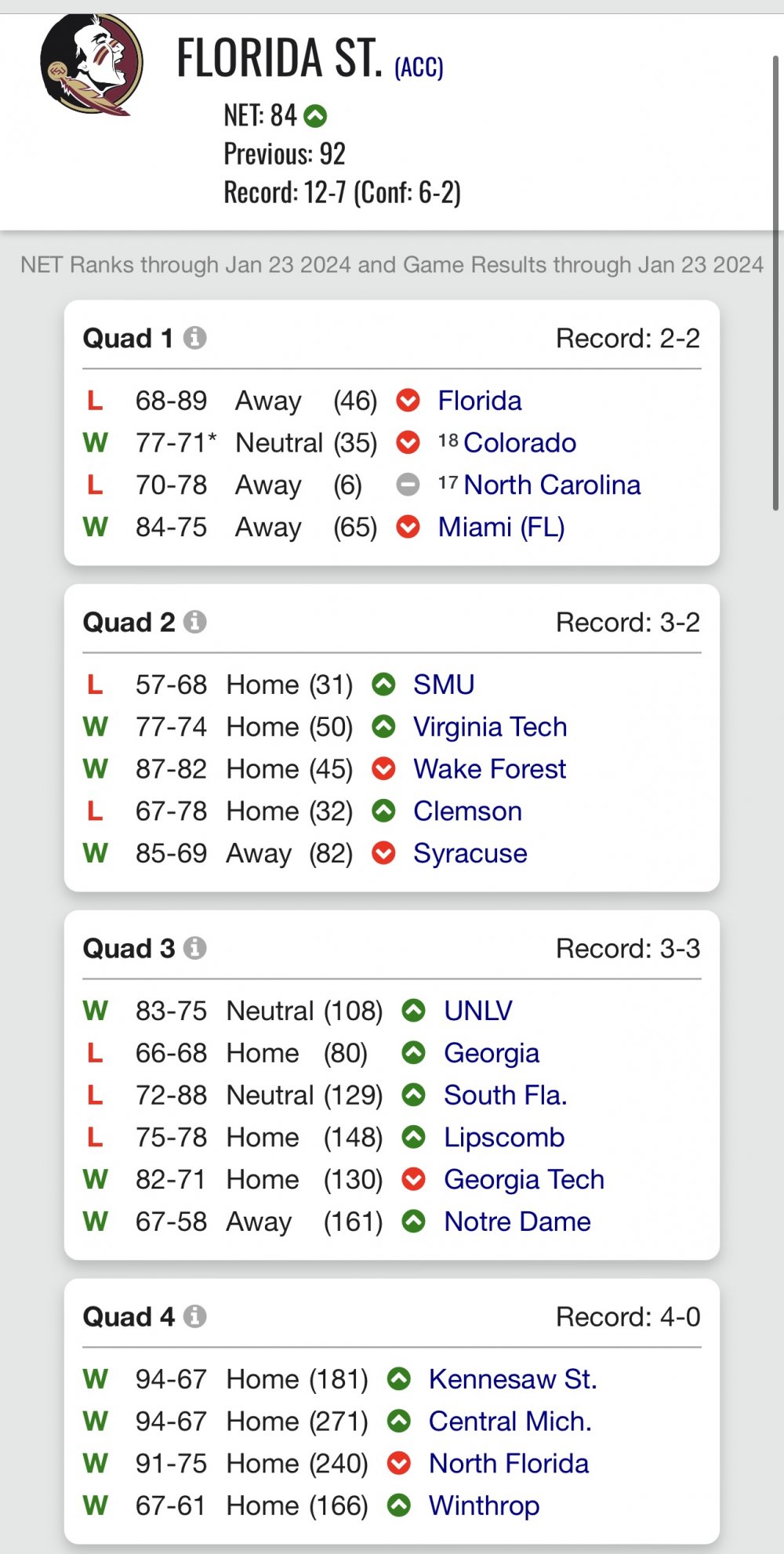The image size is (784, 1554).
Task: Open the Miami (FL) team link
Action: [502, 528]
